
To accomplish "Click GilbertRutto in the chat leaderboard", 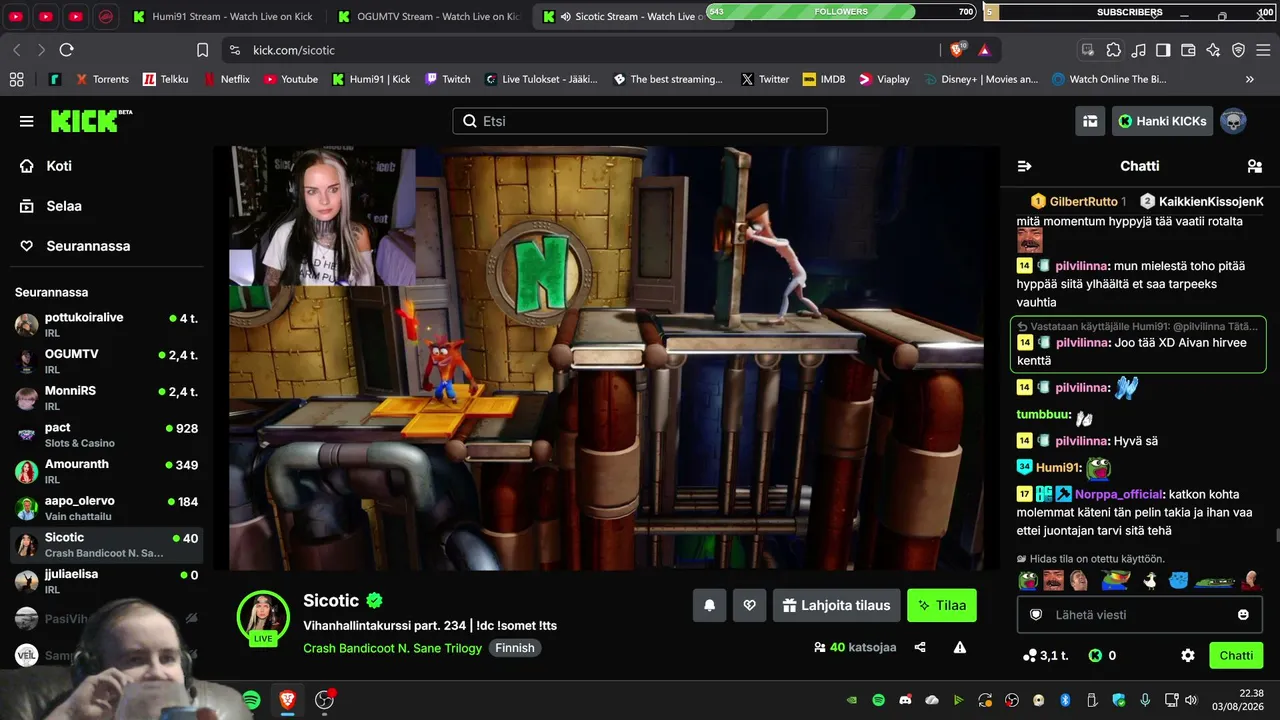I will click(x=1084, y=201).
